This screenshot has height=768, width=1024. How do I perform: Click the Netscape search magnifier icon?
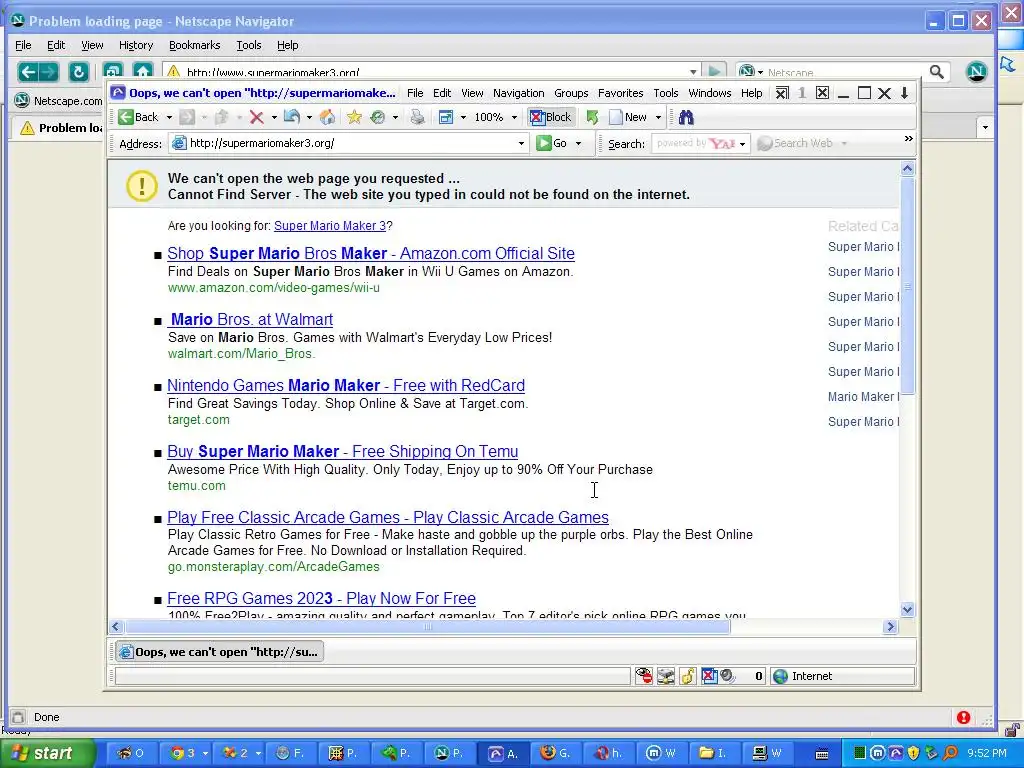936,72
